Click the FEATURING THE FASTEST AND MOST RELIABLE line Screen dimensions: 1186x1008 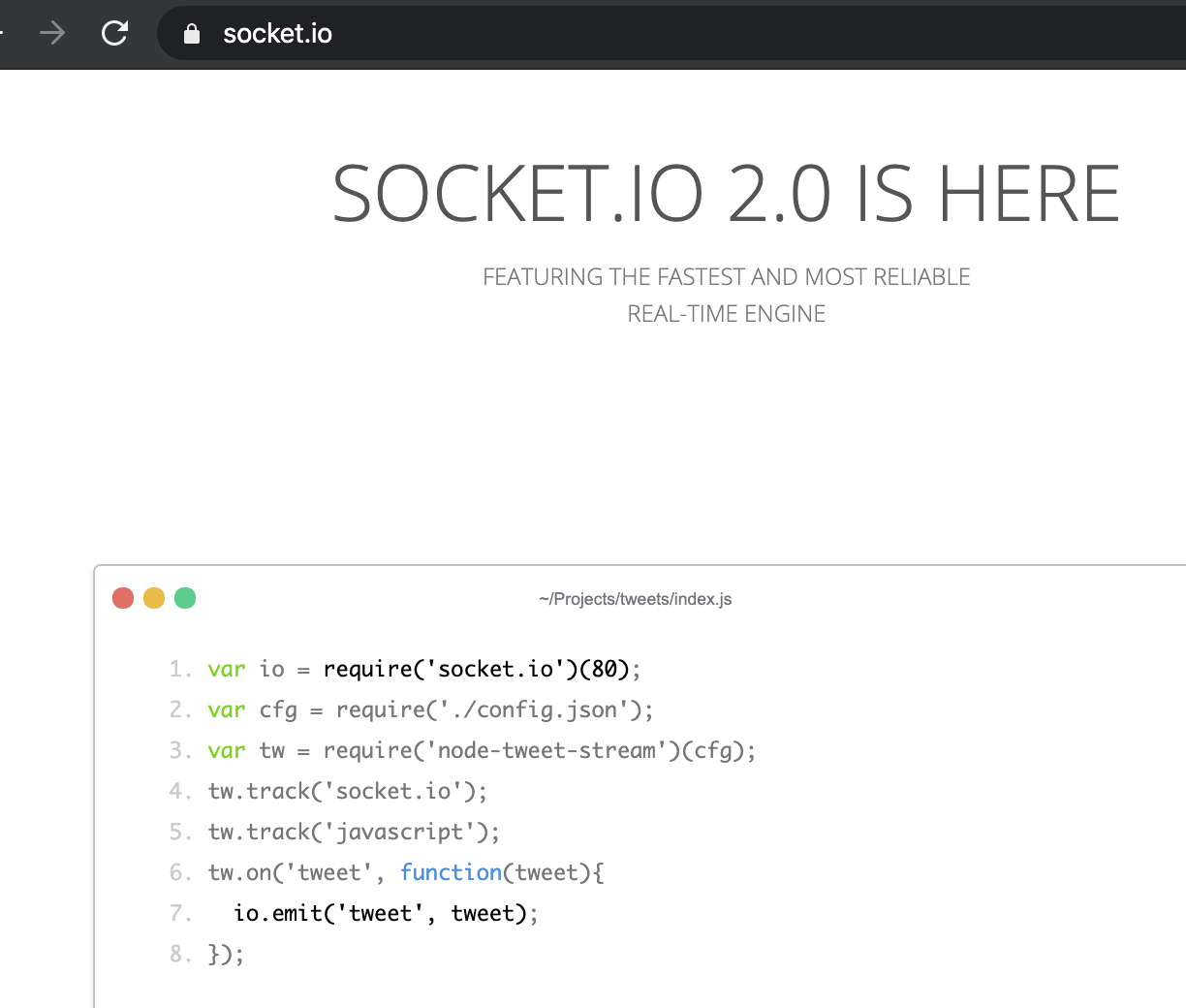click(x=727, y=277)
